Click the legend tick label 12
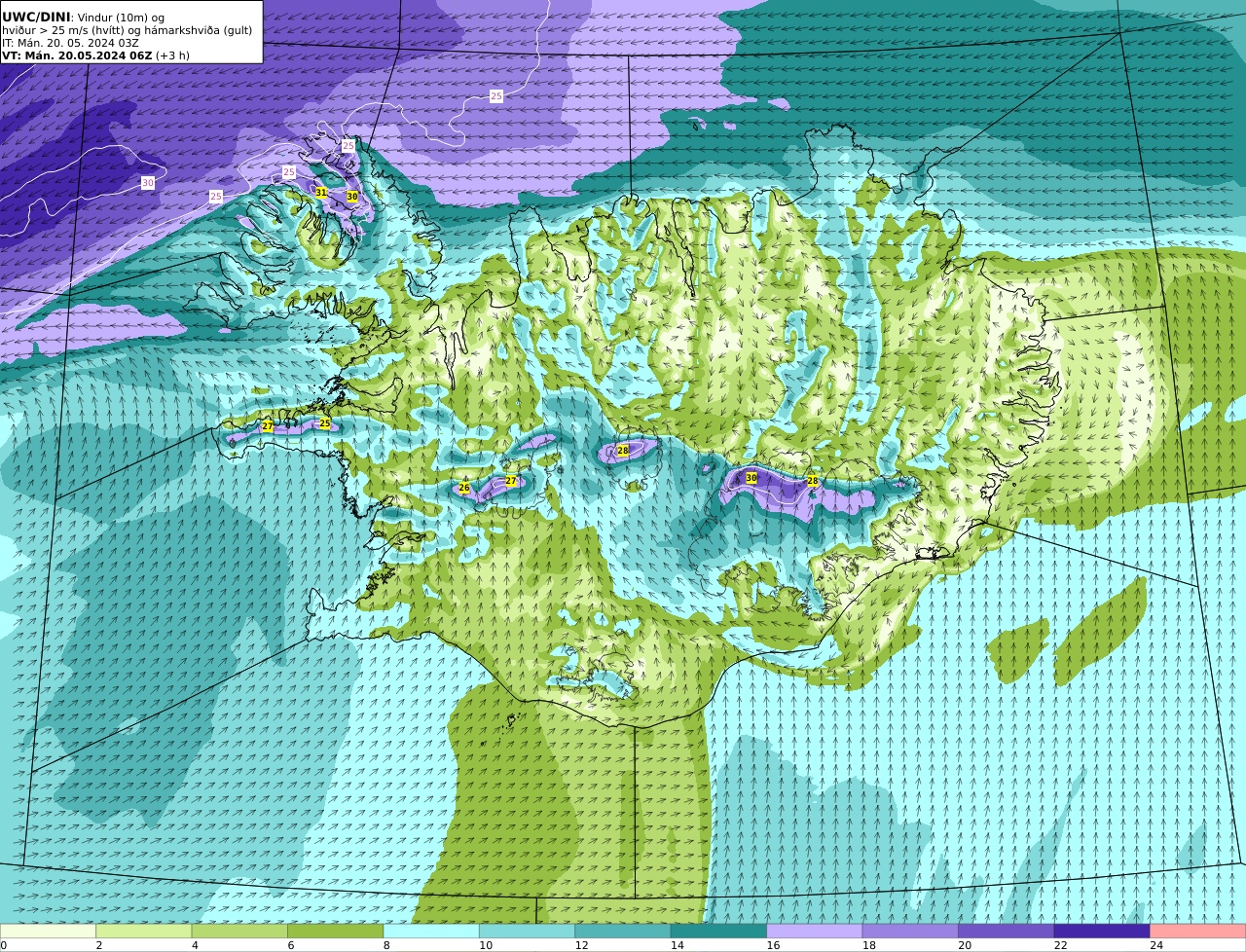The width and height of the screenshot is (1246, 952). tap(581, 945)
